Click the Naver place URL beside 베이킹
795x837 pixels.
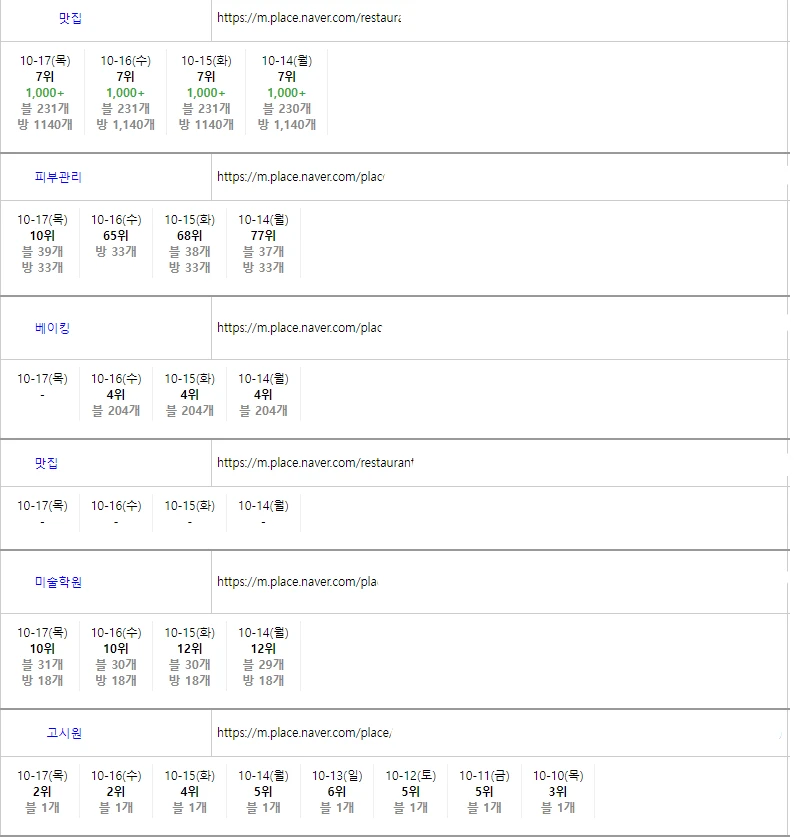(x=299, y=328)
